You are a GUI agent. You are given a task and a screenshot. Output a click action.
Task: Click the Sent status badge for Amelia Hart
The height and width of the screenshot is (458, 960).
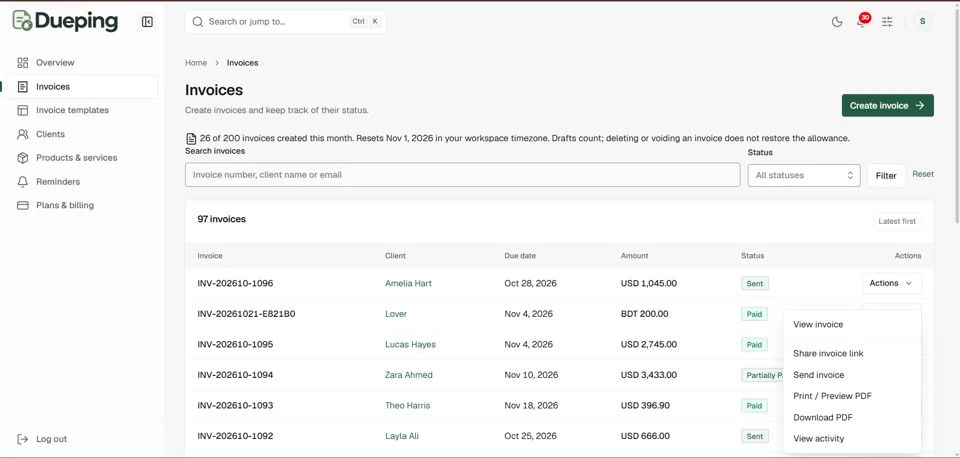point(755,283)
